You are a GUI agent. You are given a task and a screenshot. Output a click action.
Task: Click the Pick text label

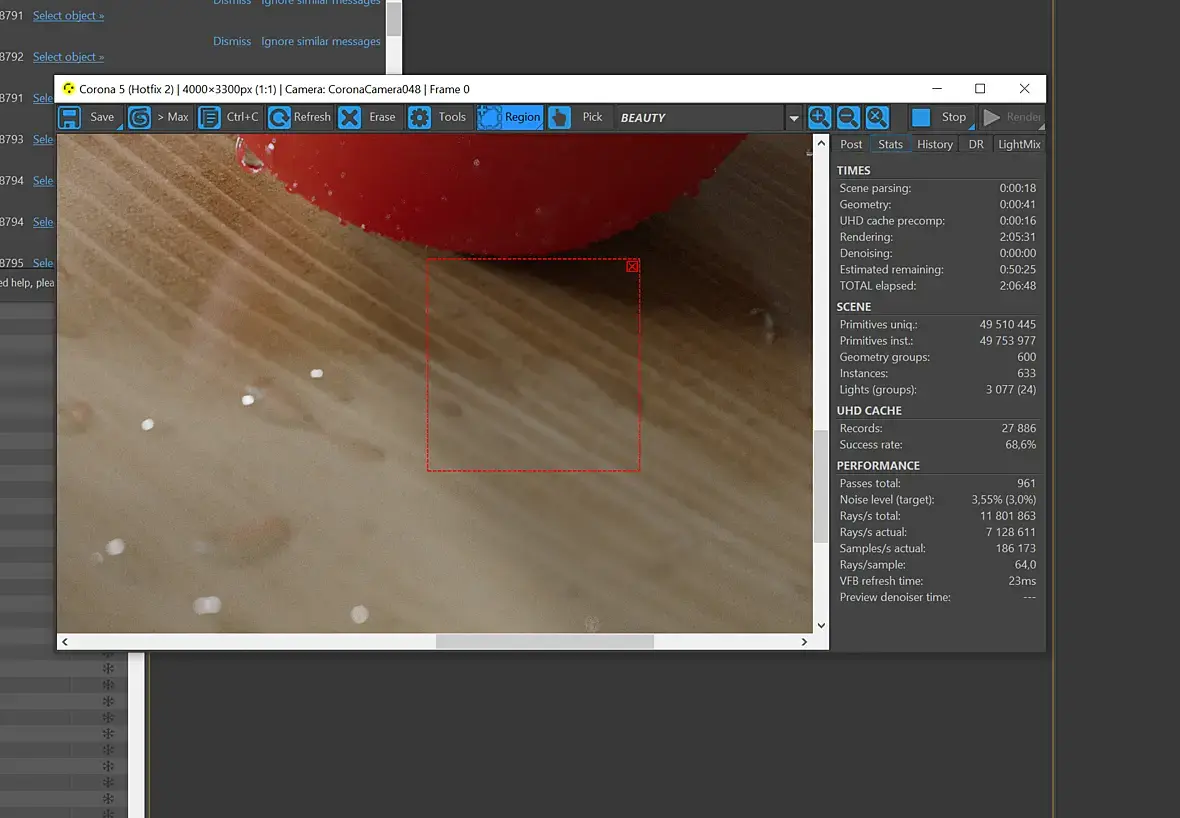[592, 117]
